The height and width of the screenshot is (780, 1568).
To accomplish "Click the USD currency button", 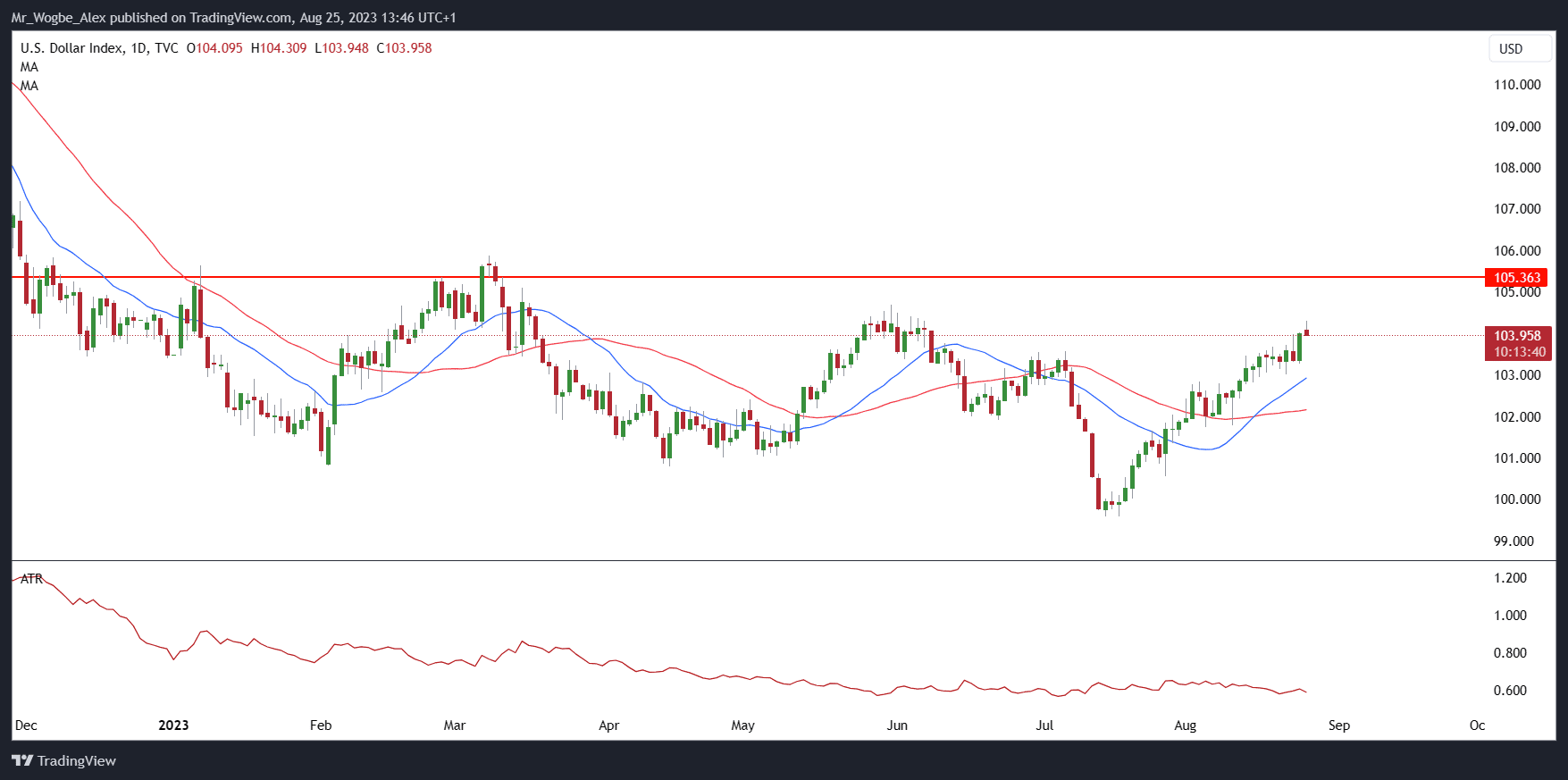I will point(1520,49).
